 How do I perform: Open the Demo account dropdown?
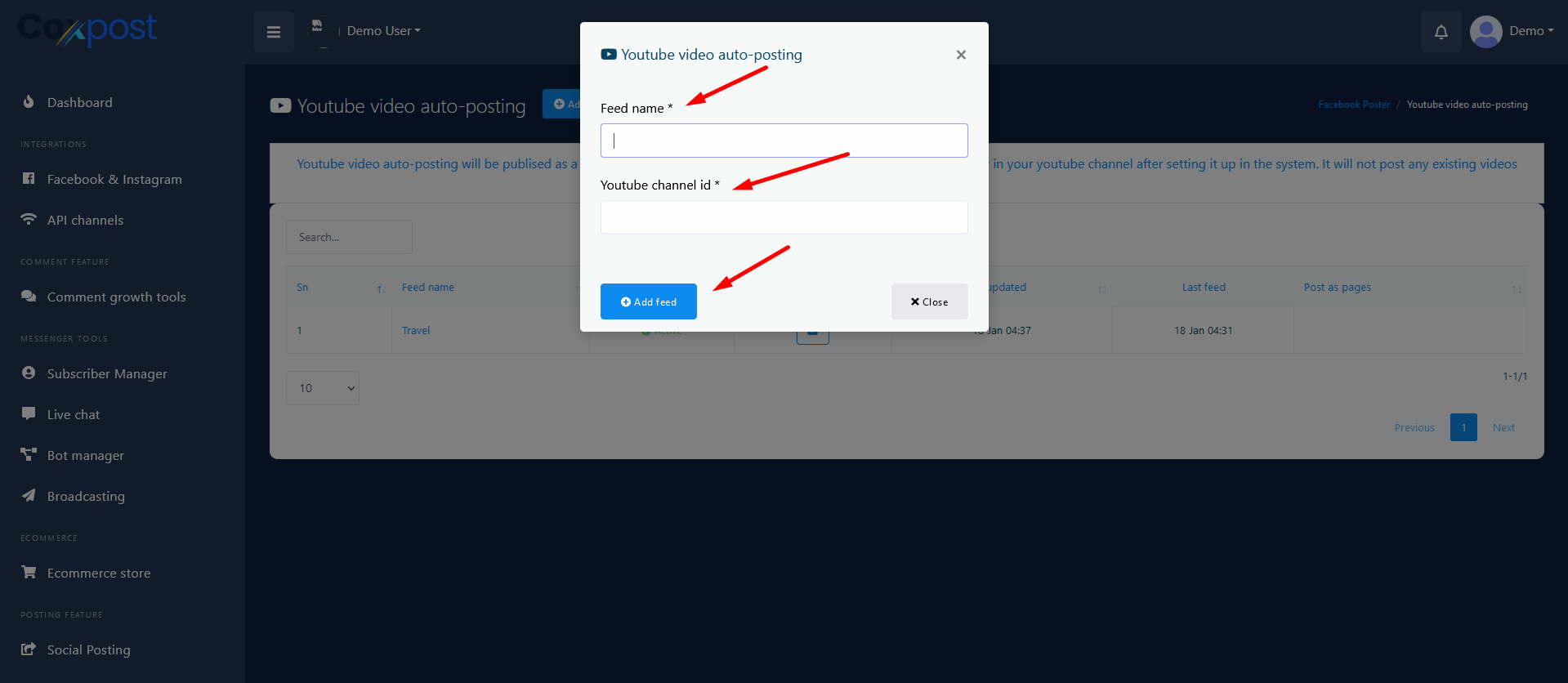(1531, 31)
